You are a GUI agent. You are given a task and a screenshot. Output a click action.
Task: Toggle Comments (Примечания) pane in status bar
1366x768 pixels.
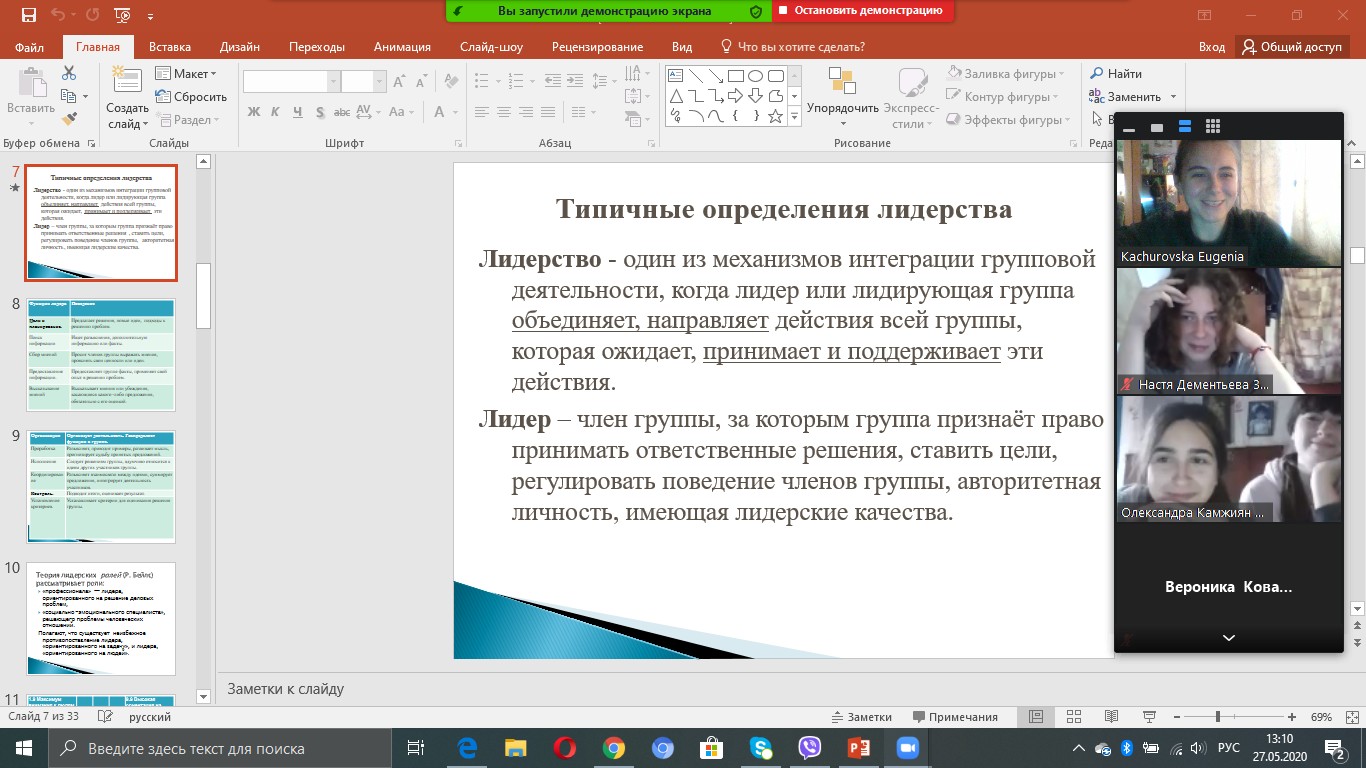953,717
